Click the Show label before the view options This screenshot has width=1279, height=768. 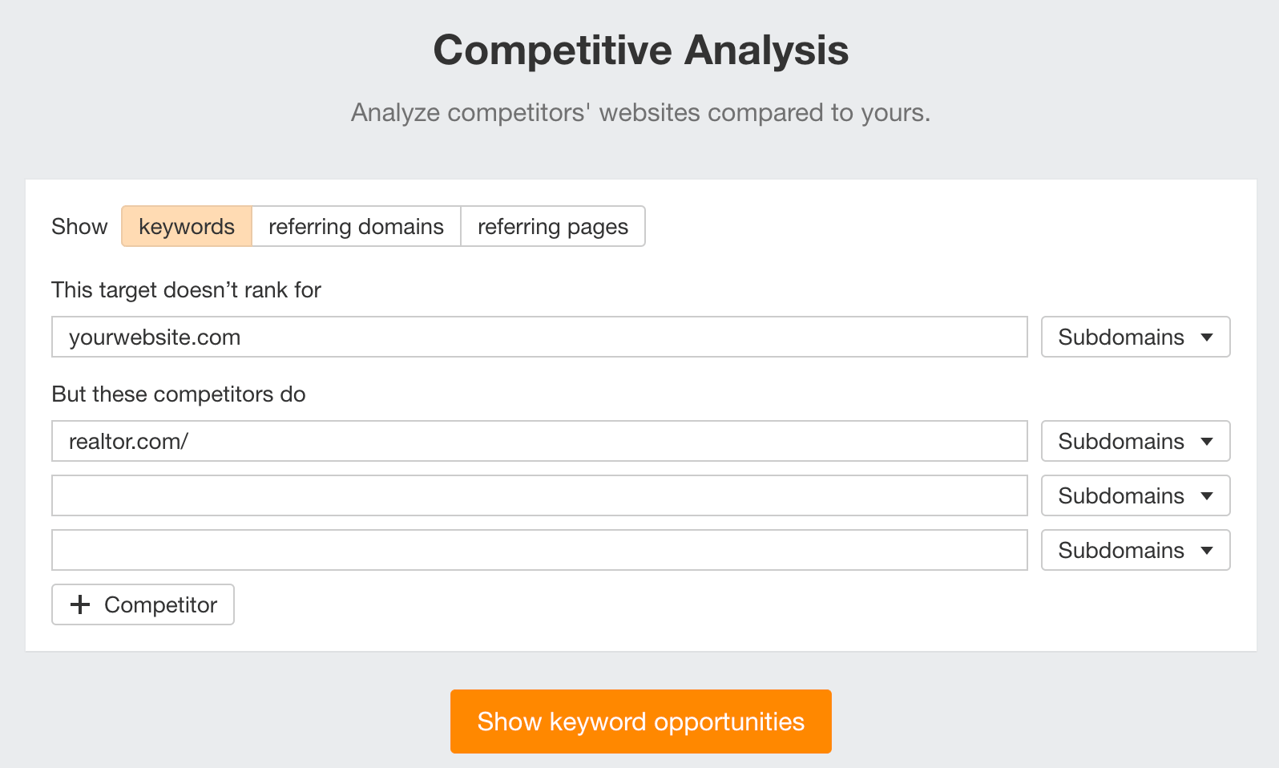[x=79, y=226]
